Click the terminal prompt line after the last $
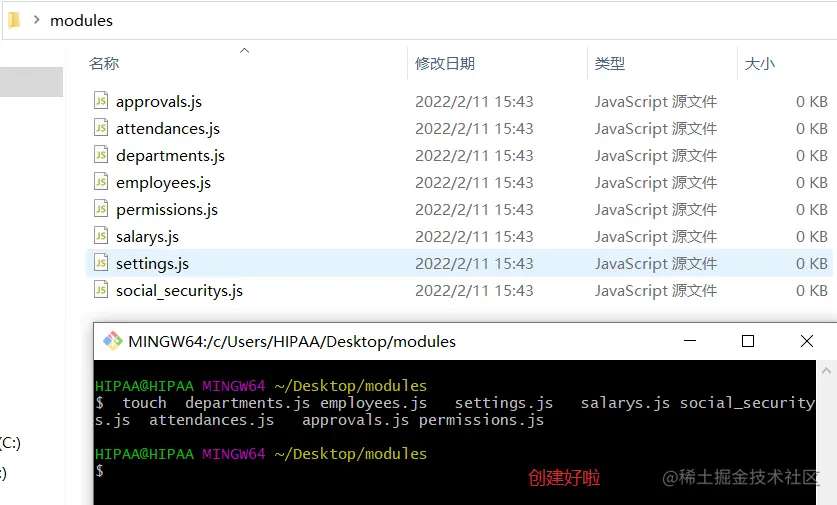This screenshot has width=837, height=505. tap(100, 470)
